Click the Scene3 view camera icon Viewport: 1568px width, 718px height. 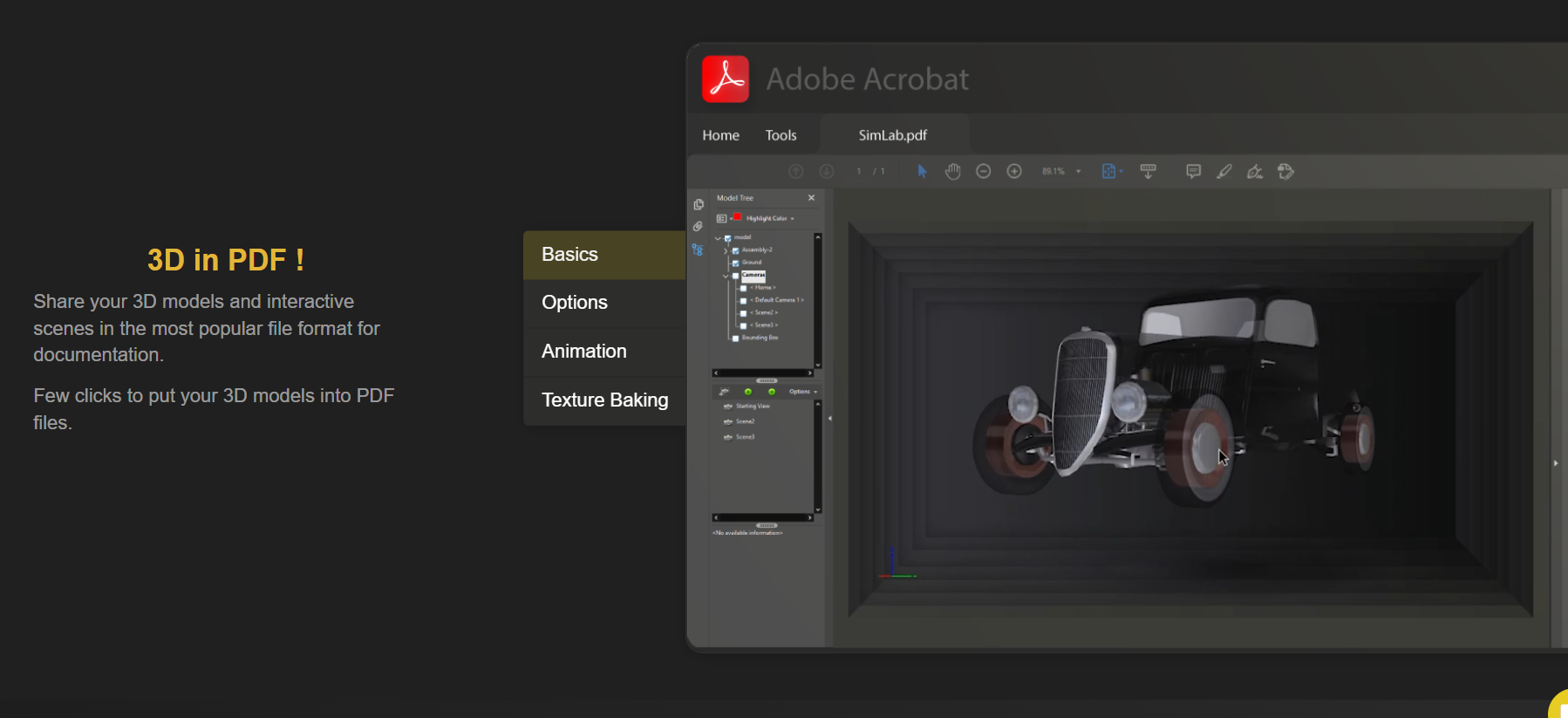pyautogui.click(x=728, y=437)
